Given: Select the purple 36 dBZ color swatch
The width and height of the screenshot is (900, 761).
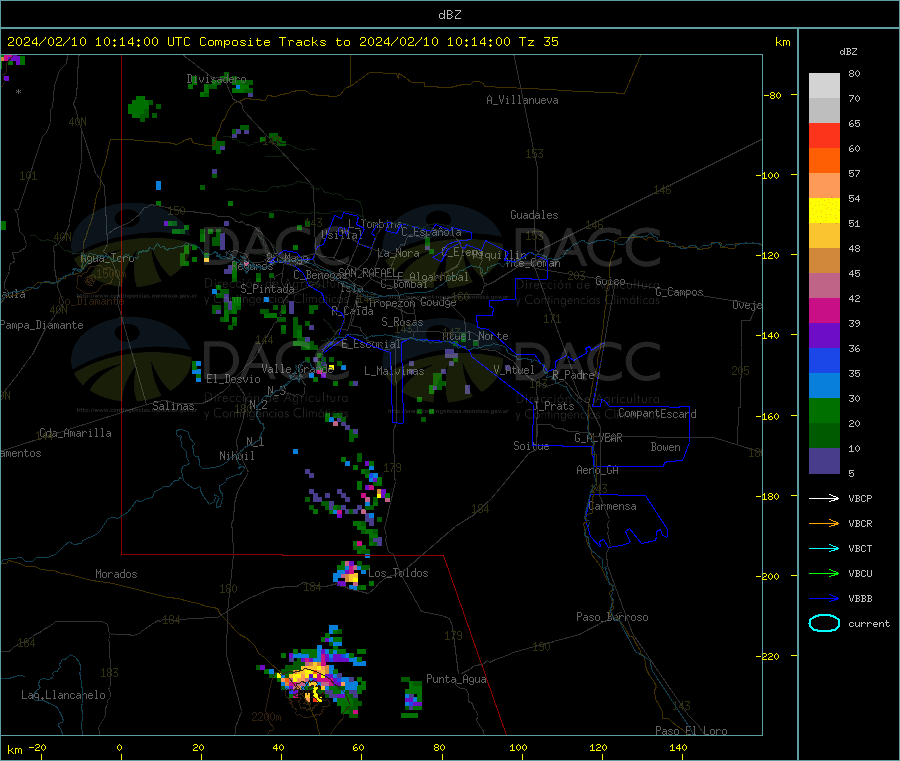Looking at the screenshot, I should [824, 336].
